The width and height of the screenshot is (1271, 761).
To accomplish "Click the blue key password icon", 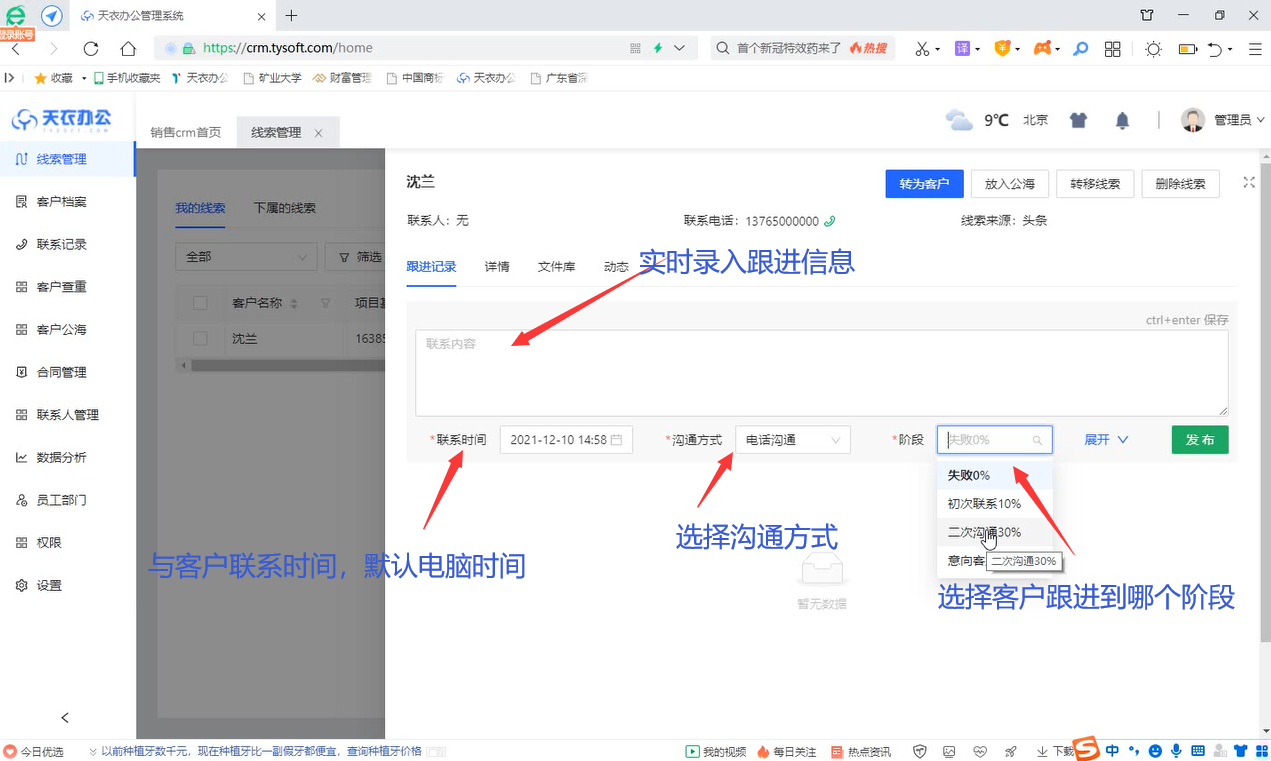I will [x=1080, y=48].
